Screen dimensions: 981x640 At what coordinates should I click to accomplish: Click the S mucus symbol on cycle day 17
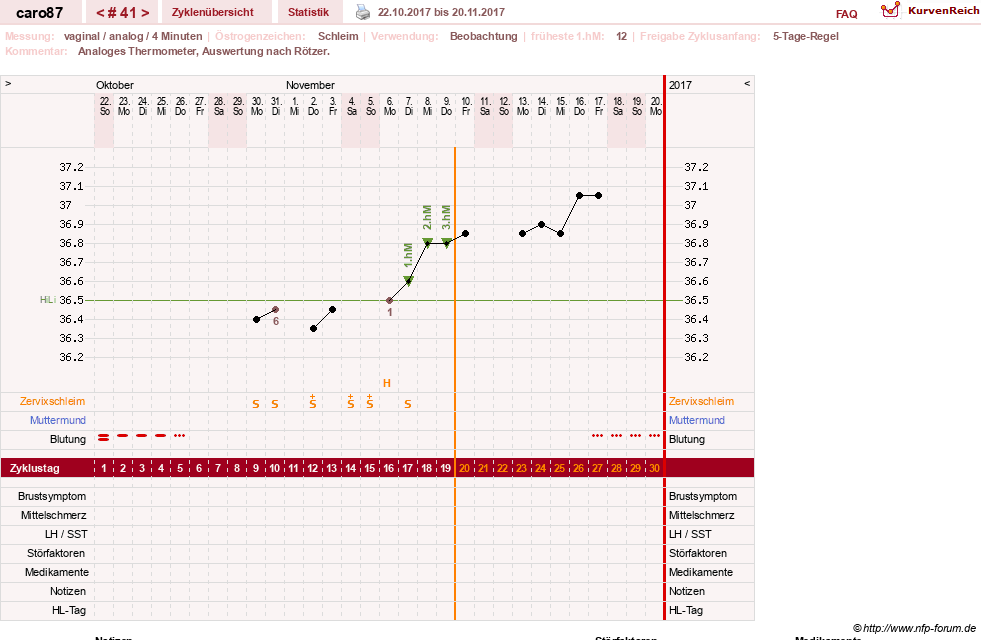408,404
